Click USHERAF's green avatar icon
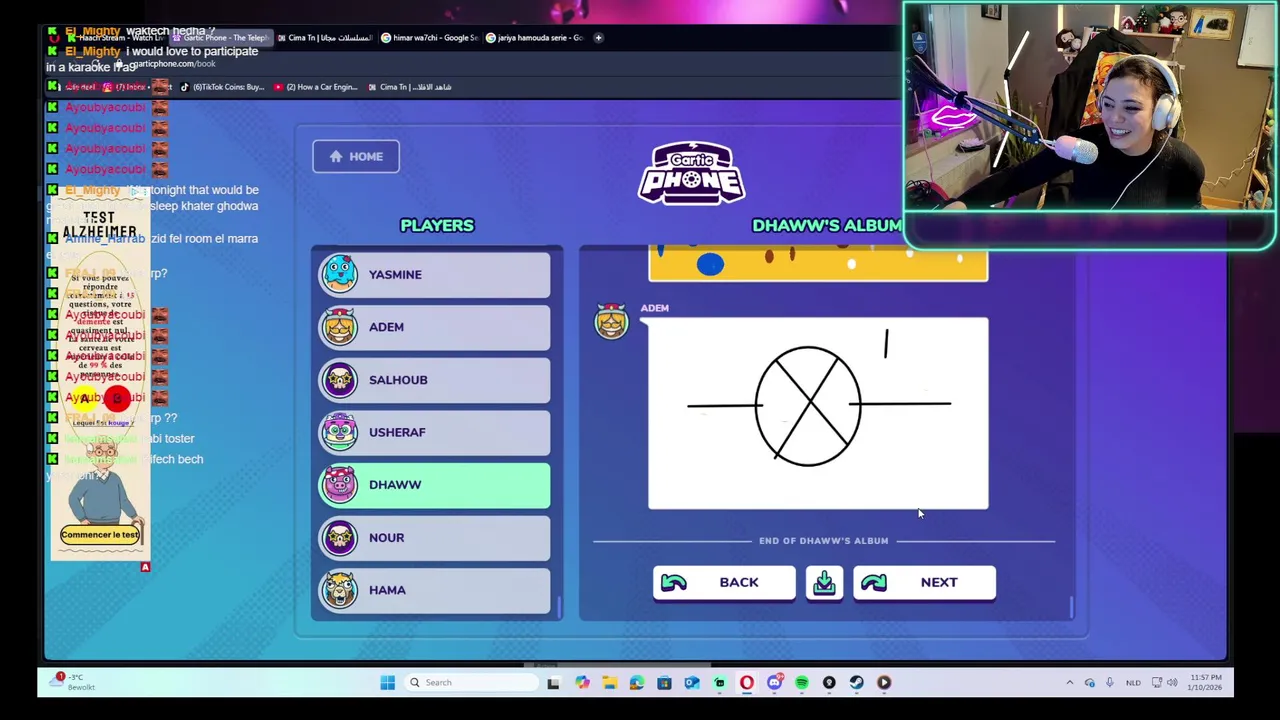 point(339,432)
